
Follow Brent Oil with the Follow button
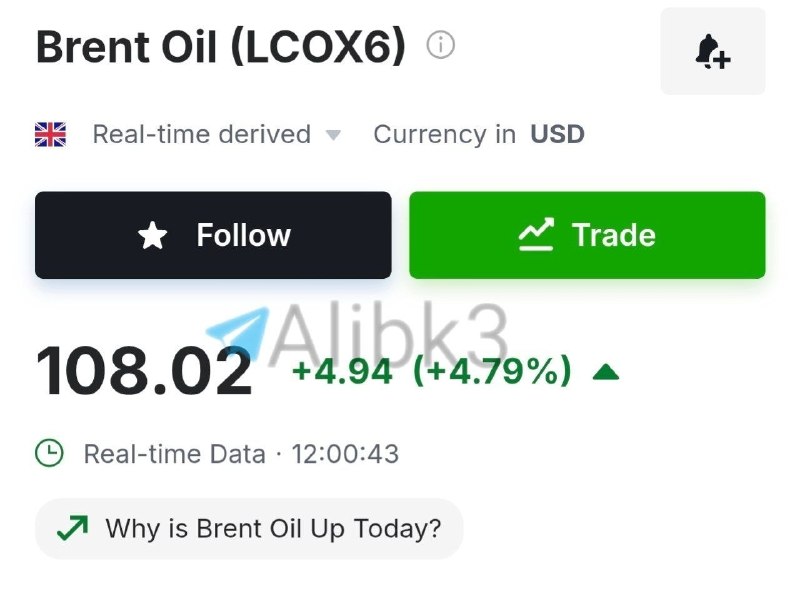(x=213, y=235)
